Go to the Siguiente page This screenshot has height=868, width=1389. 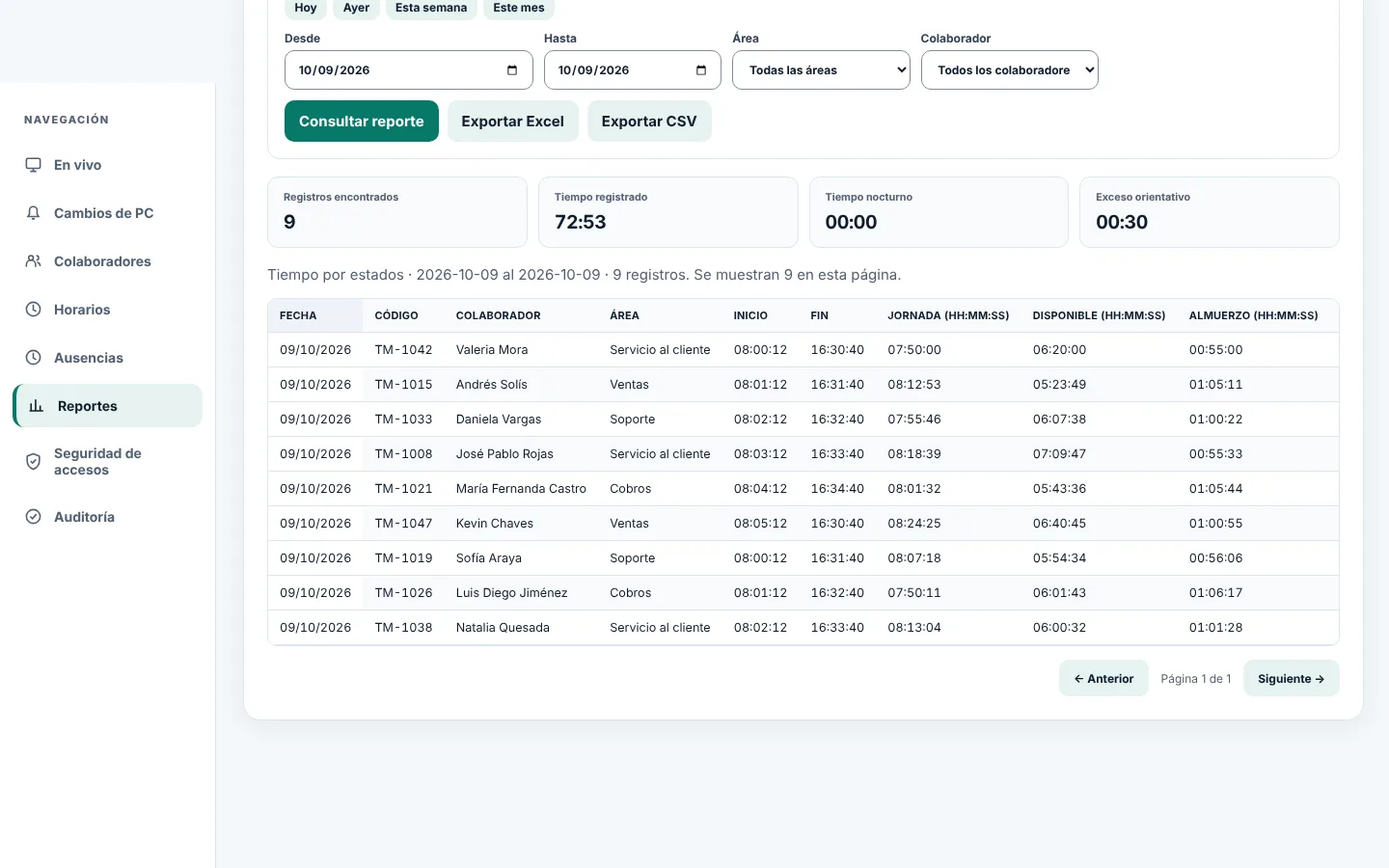[1292, 679]
